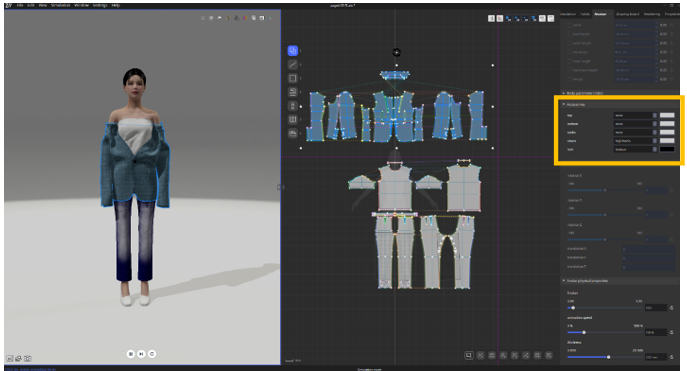Click the rotation Z slider handle
Screen dimensions: 687x371
[605, 239]
